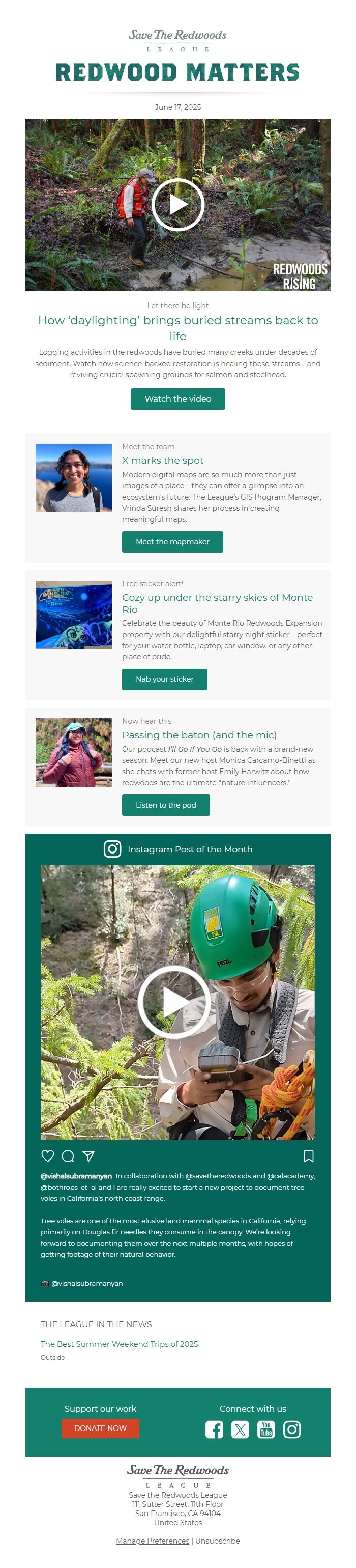Click the Instagram bookmark save icon
Screen dimensions: 356x1568
click(x=309, y=1156)
